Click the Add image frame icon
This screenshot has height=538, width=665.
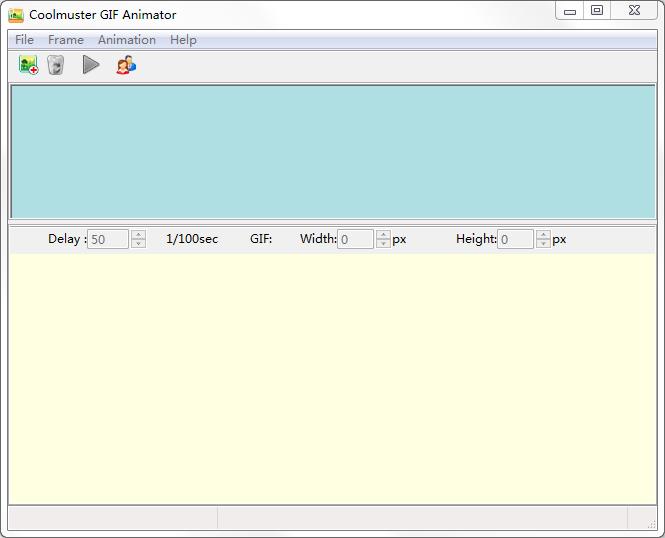28,65
